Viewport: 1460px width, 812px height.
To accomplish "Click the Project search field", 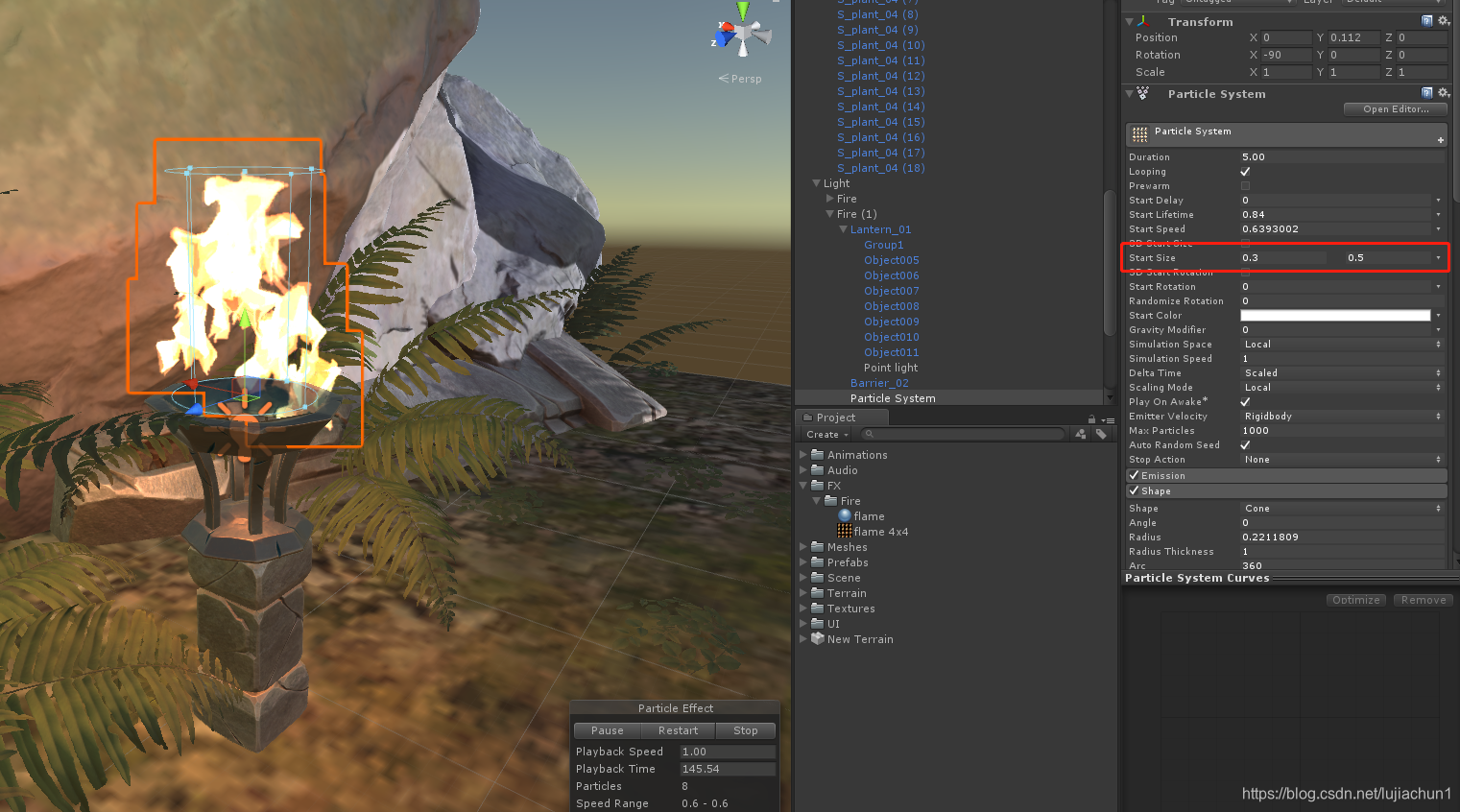I will click(963, 434).
